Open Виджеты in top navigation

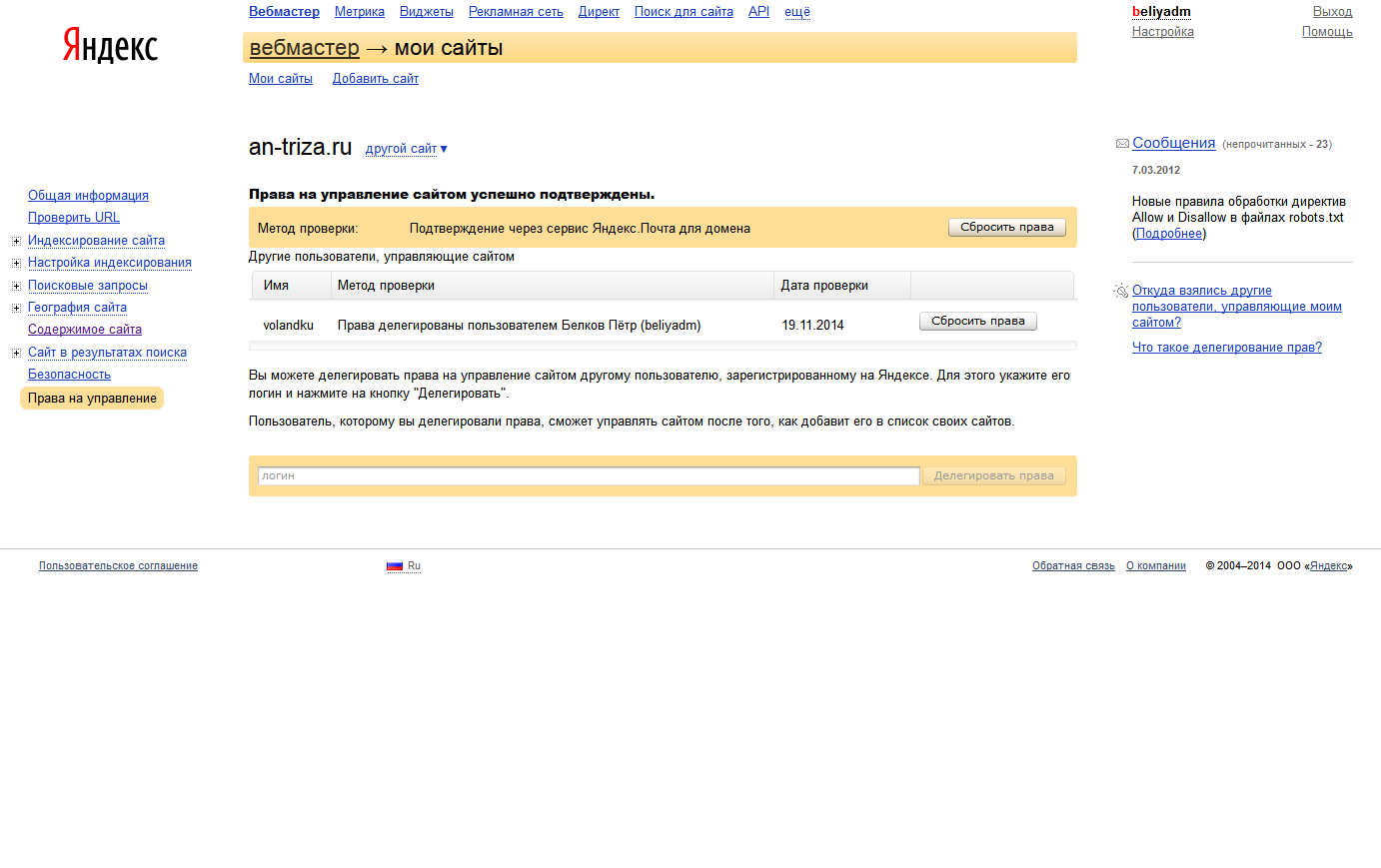pyautogui.click(x=427, y=12)
